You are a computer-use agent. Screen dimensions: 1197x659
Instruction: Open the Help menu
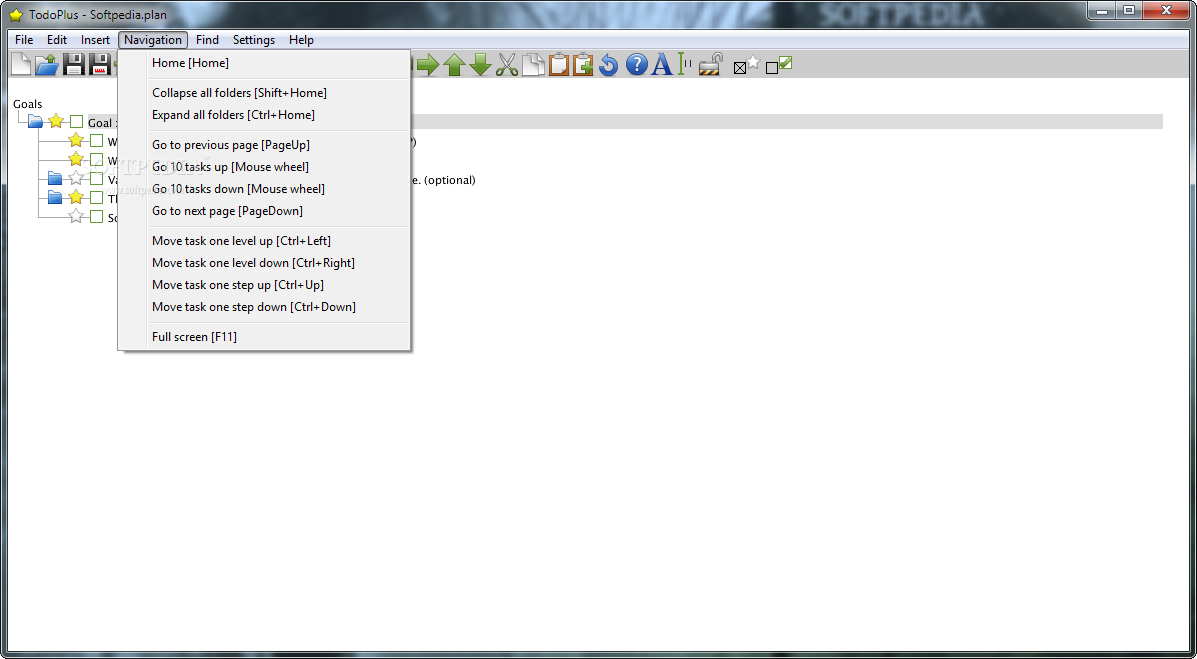(301, 40)
